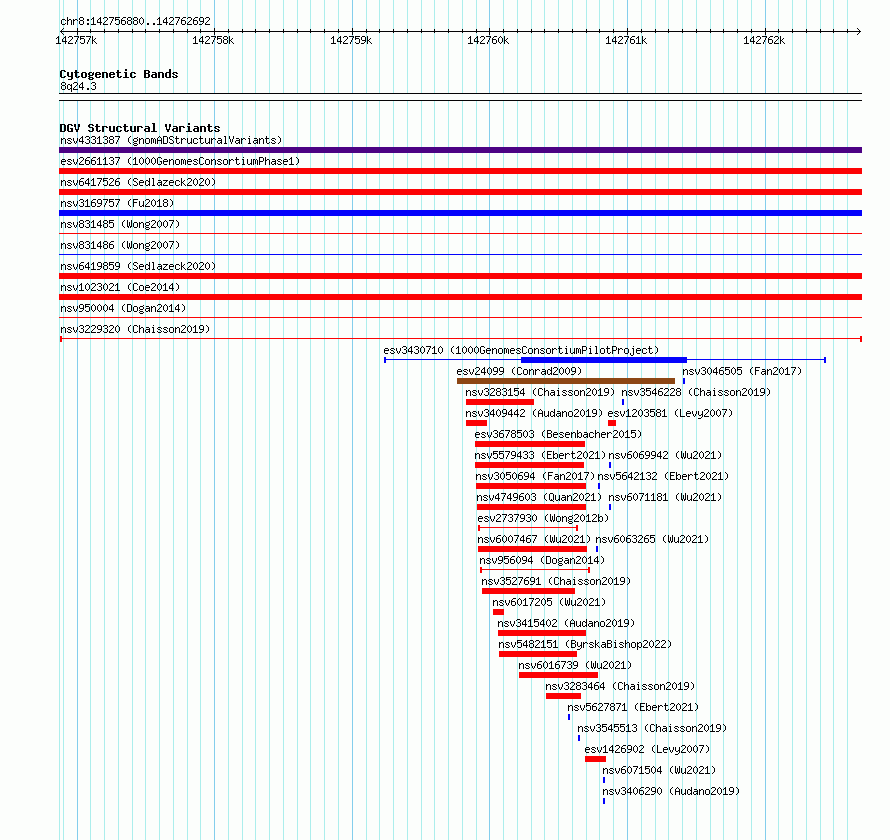Viewport: 890px width, 840px height.
Task: Click the red bar under nsv3283464
Action: (x=564, y=696)
